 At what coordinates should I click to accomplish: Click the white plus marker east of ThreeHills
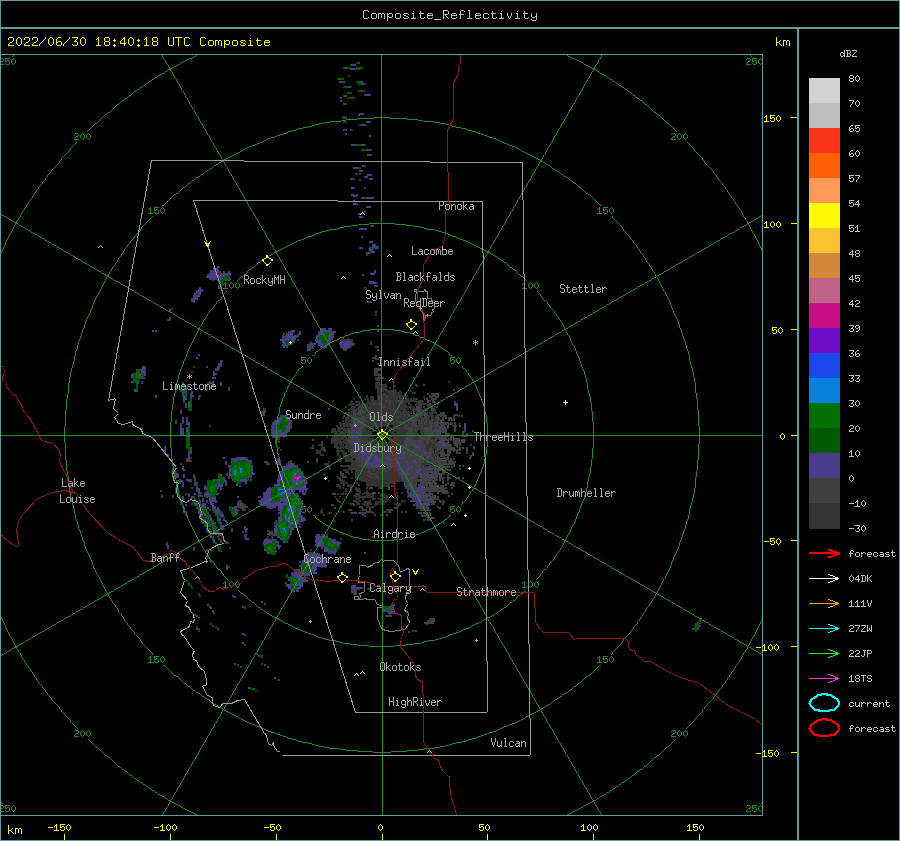click(565, 402)
